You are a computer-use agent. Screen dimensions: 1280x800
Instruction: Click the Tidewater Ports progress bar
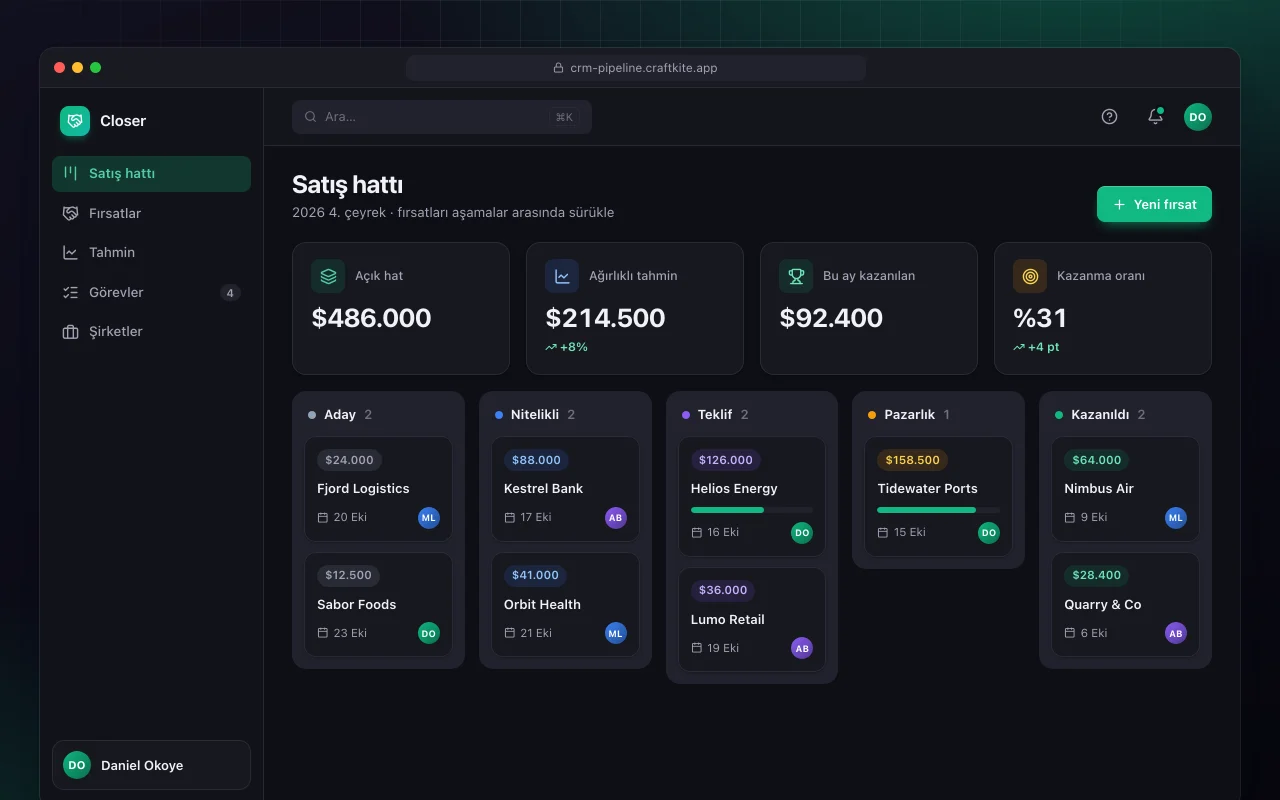938,510
